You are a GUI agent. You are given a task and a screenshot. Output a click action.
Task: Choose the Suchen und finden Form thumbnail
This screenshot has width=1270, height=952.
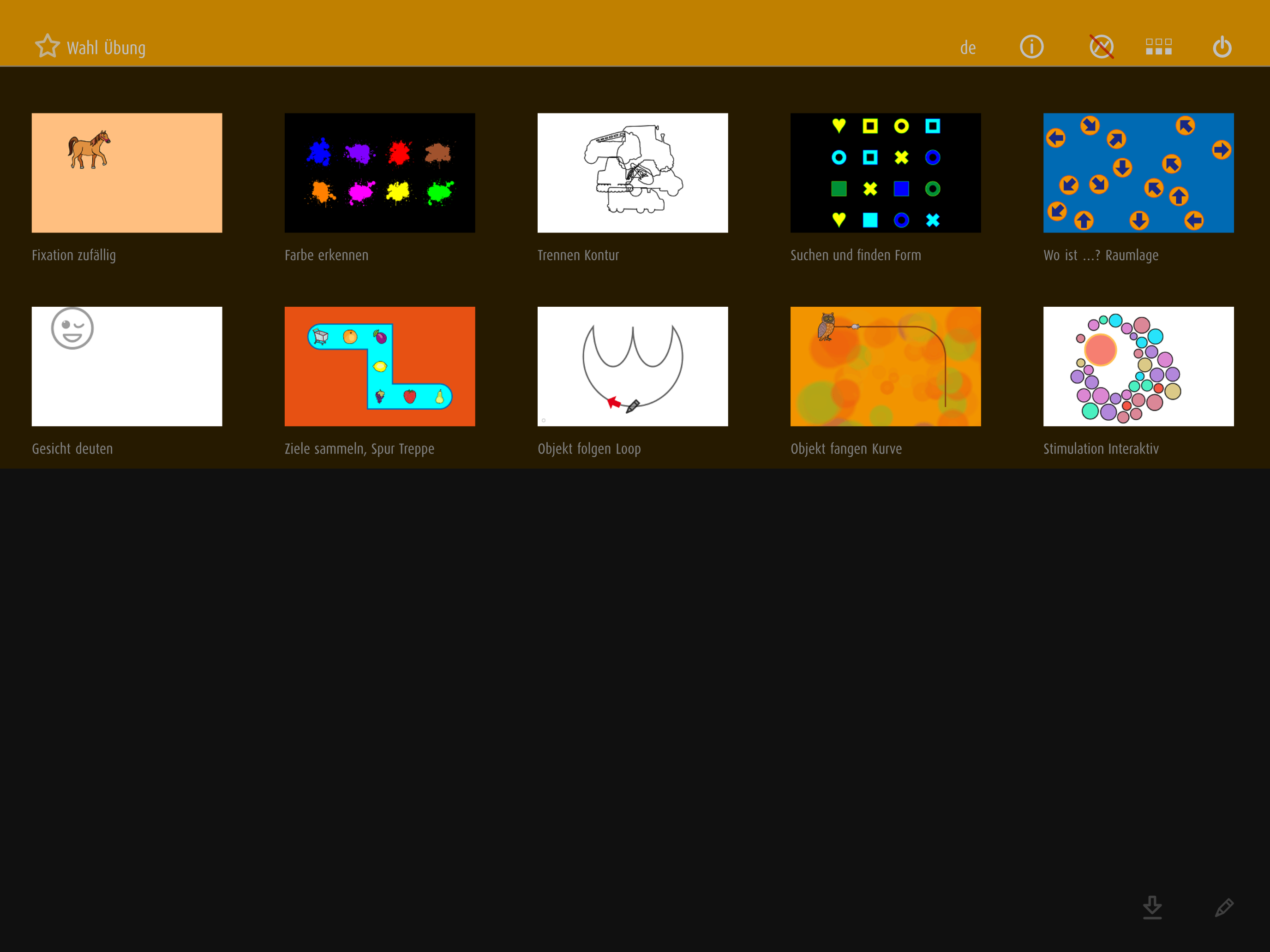pyautogui.click(x=885, y=173)
